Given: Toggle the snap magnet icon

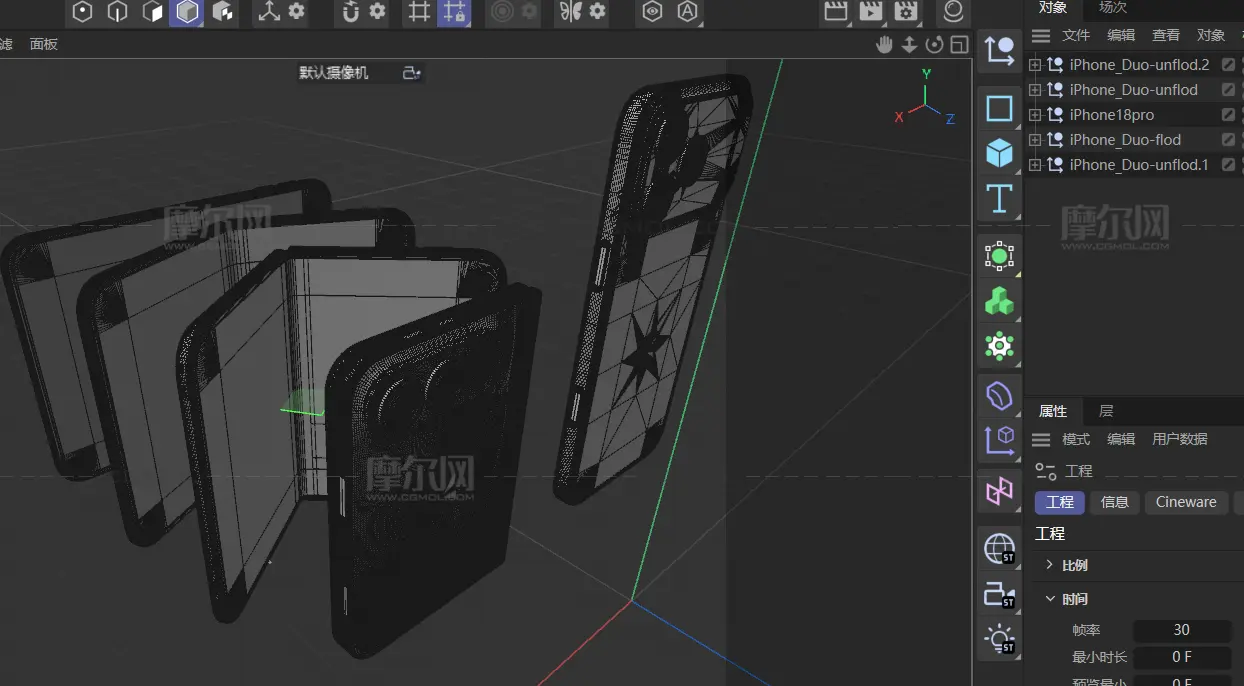Looking at the screenshot, I should 350,12.
